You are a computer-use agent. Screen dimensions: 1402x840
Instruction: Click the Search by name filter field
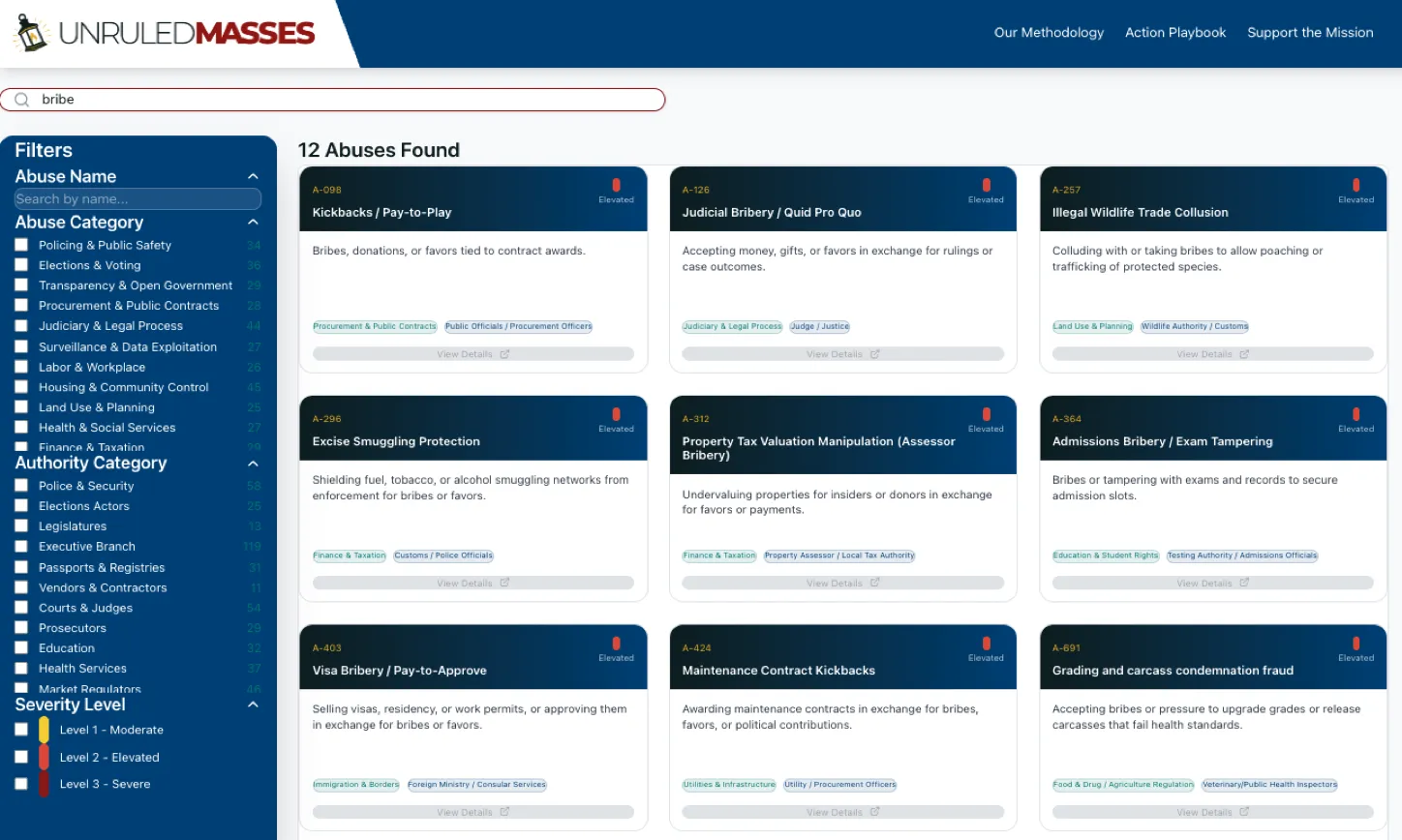(x=137, y=198)
